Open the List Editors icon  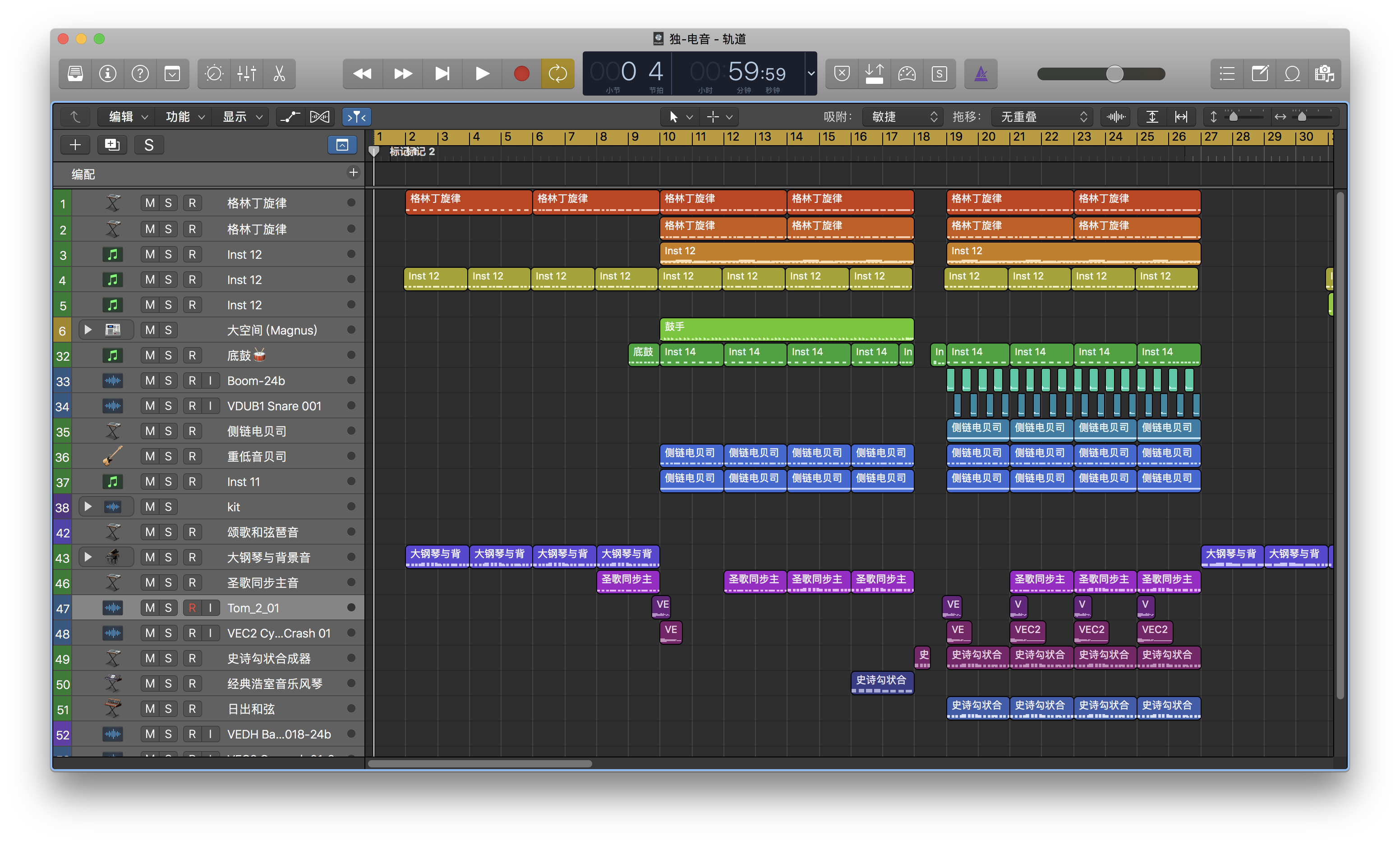click(x=1227, y=74)
